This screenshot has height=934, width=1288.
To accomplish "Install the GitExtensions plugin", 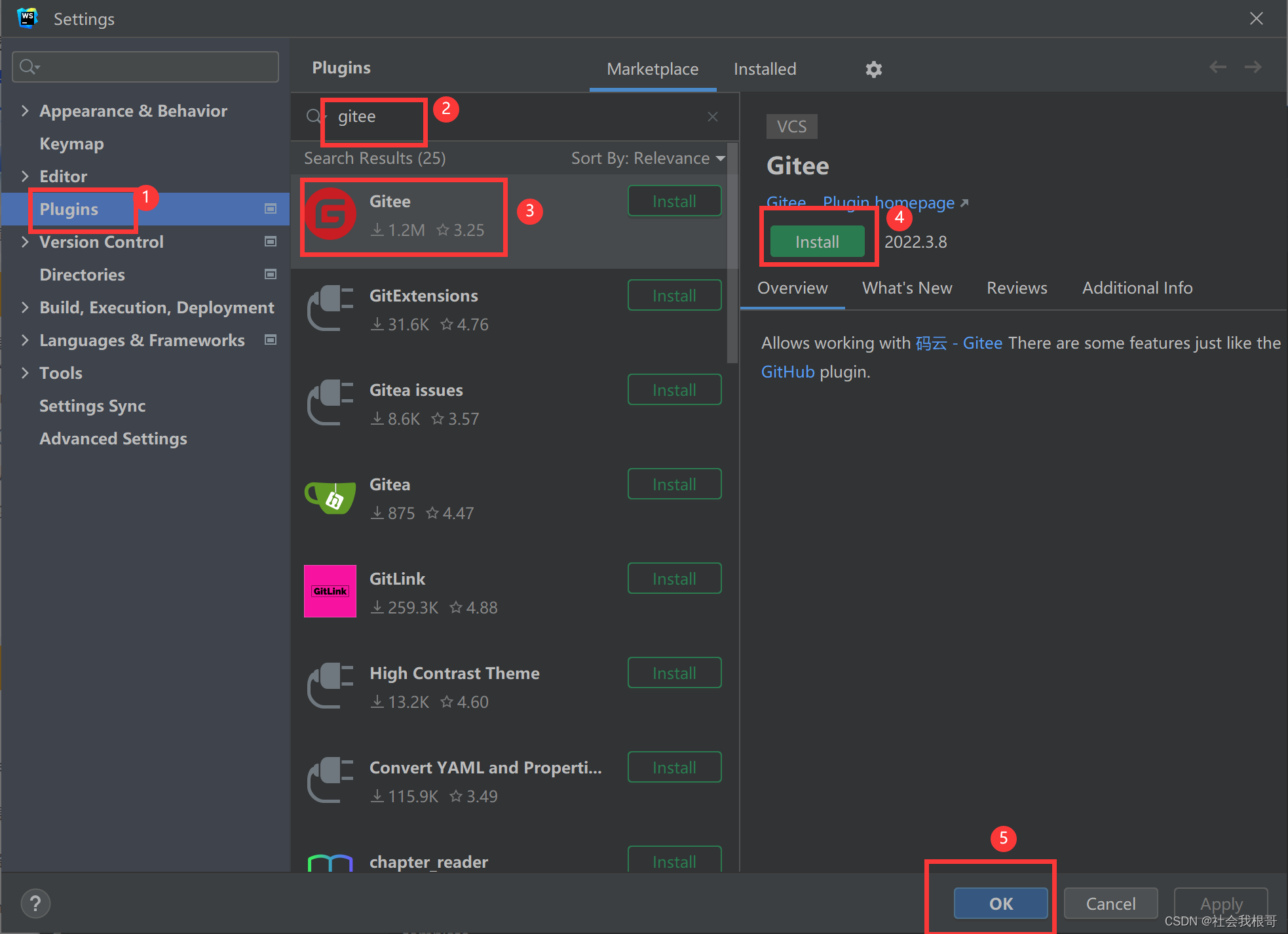I will [x=674, y=296].
